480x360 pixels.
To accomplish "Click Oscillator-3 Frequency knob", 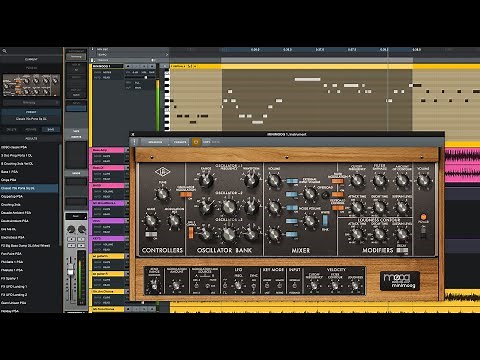I will click(229, 233).
